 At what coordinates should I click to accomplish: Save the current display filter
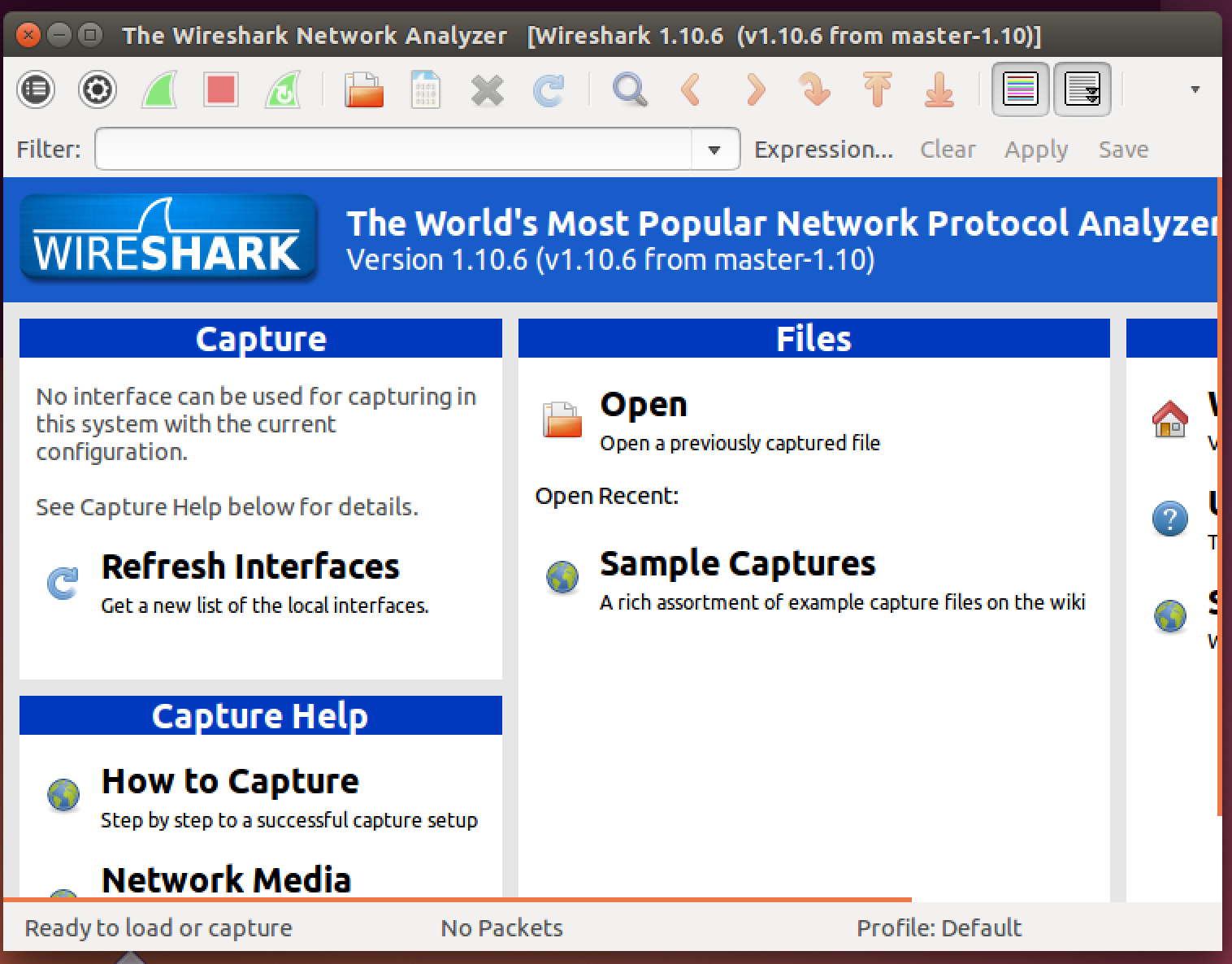point(1123,150)
